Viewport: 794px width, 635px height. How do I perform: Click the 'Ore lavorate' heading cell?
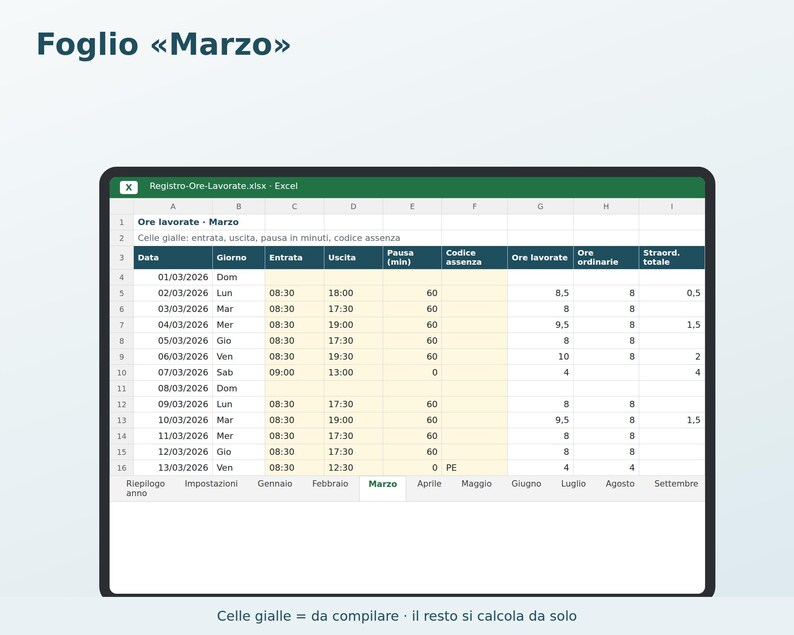coord(540,258)
